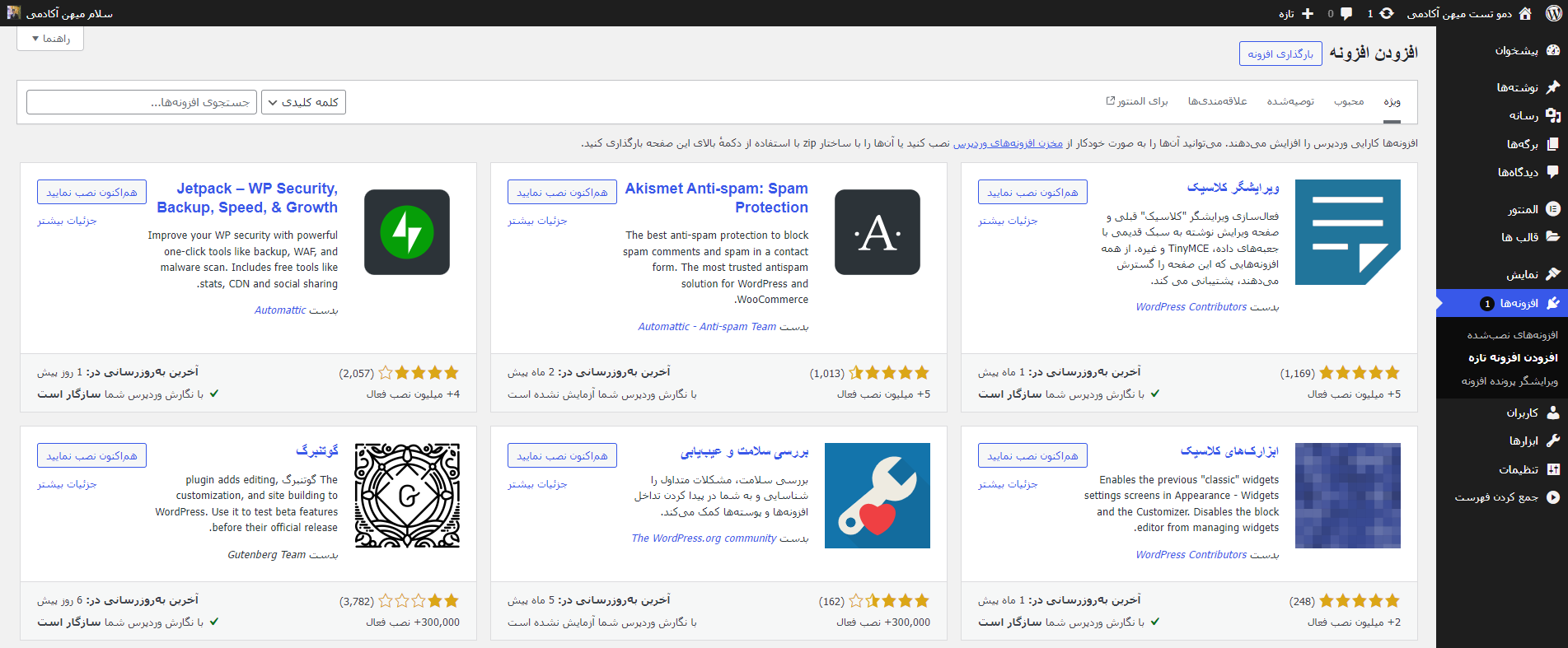The height and width of the screenshot is (648, 1568).
Task: Switch to the توصیه‌شده tab
Action: pos(1290,101)
